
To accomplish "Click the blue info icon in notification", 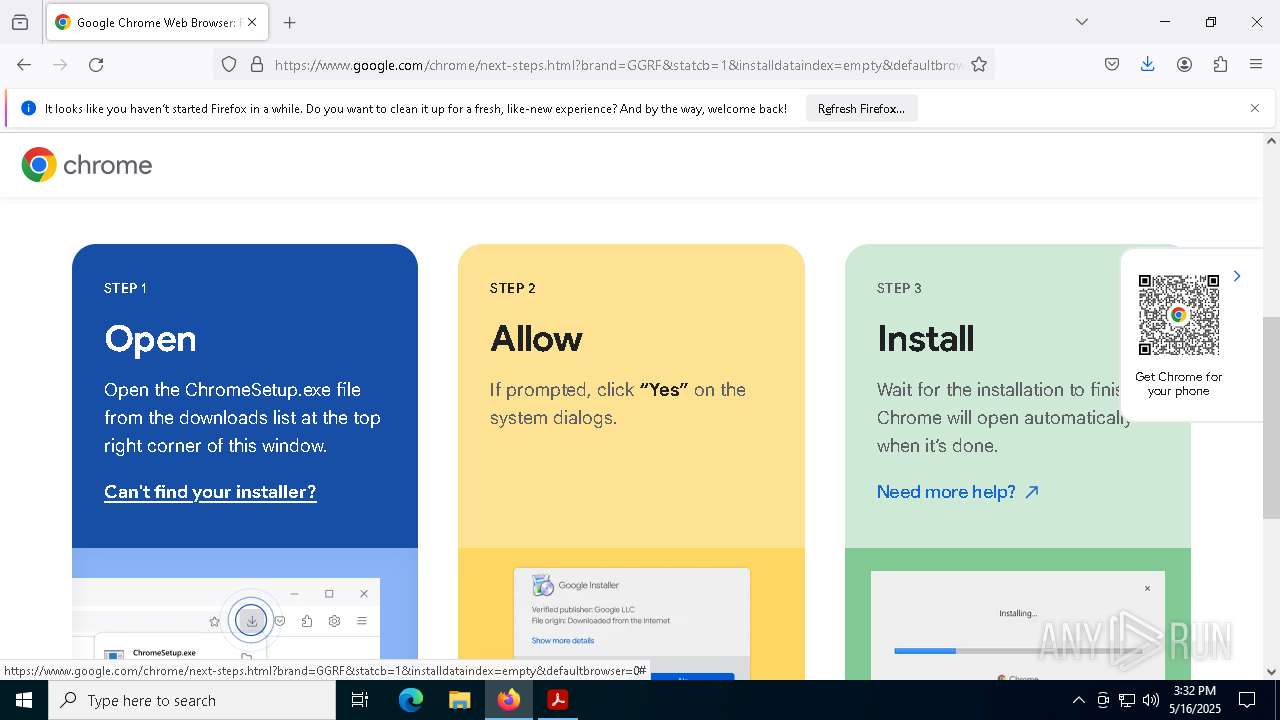I will click(28, 108).
